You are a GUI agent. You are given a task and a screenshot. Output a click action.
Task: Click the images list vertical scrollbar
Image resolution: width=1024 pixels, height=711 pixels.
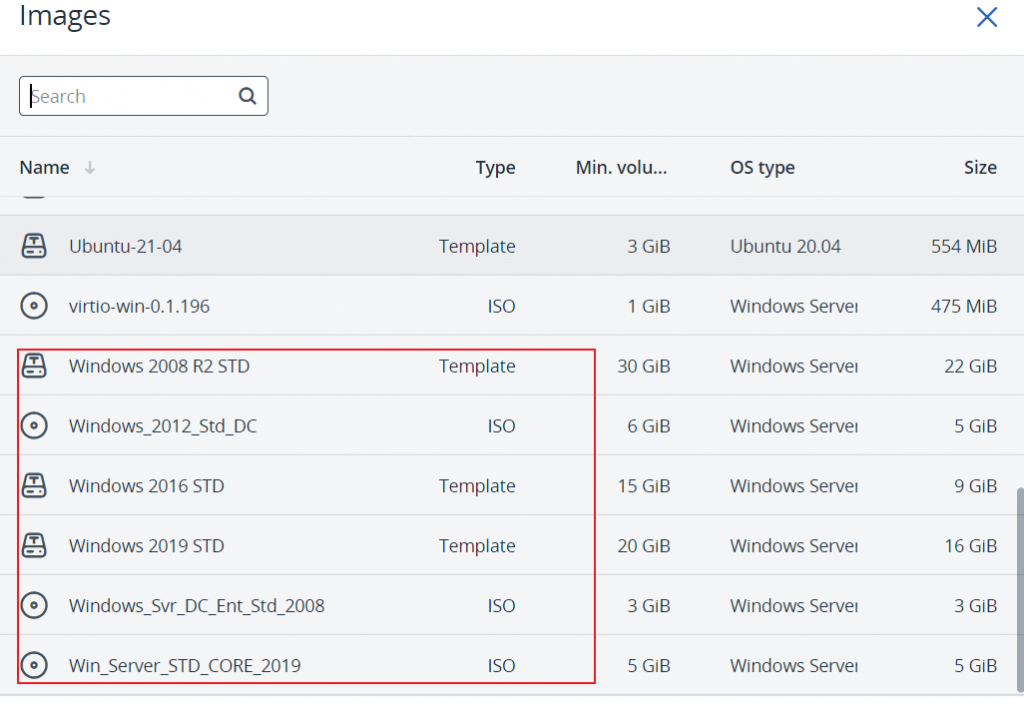[x=1019, y=588]
